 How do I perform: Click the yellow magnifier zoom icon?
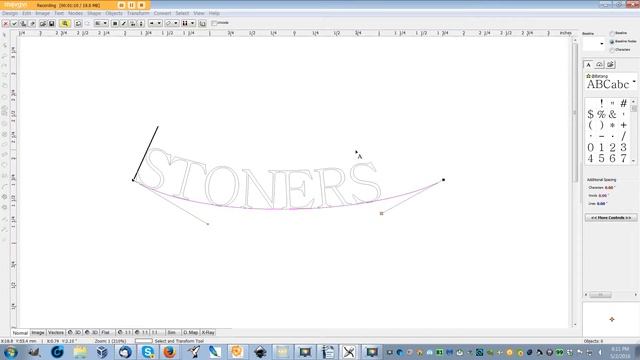[x=64, y=24]
